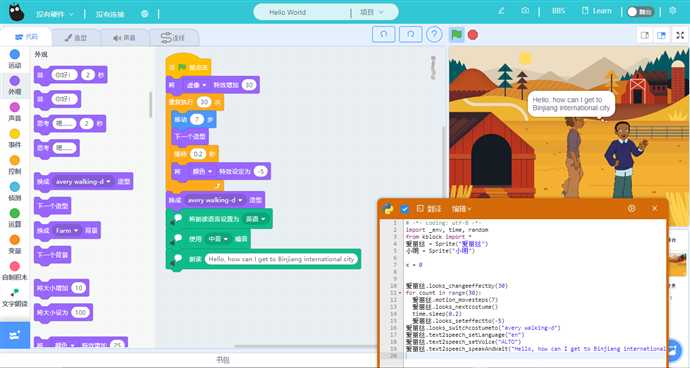
Task: Click the undo arrow button
Action: click(383, 34)
